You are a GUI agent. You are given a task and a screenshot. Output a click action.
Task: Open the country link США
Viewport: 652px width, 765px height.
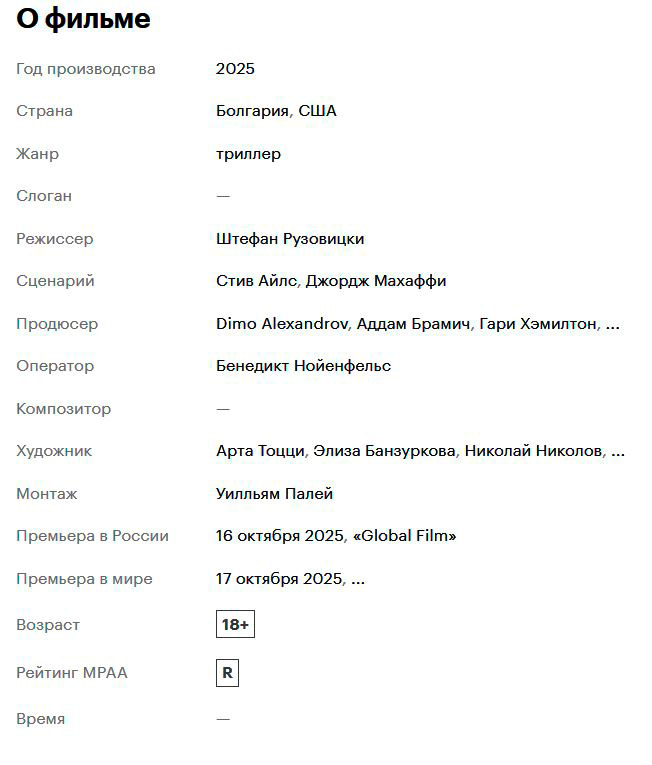click(318, 111)
